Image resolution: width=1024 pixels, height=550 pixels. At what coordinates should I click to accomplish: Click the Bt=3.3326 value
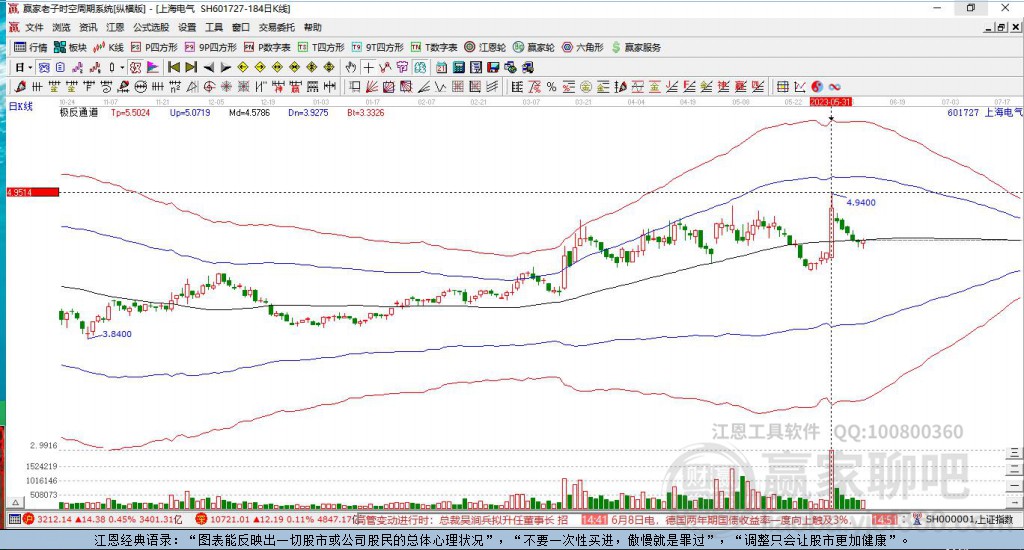(x=366, y=112)
